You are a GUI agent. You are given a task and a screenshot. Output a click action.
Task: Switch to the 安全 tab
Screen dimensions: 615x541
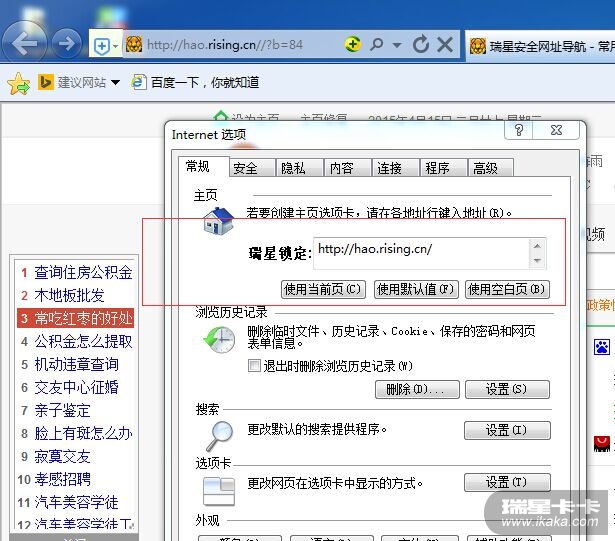pos(252,168)
